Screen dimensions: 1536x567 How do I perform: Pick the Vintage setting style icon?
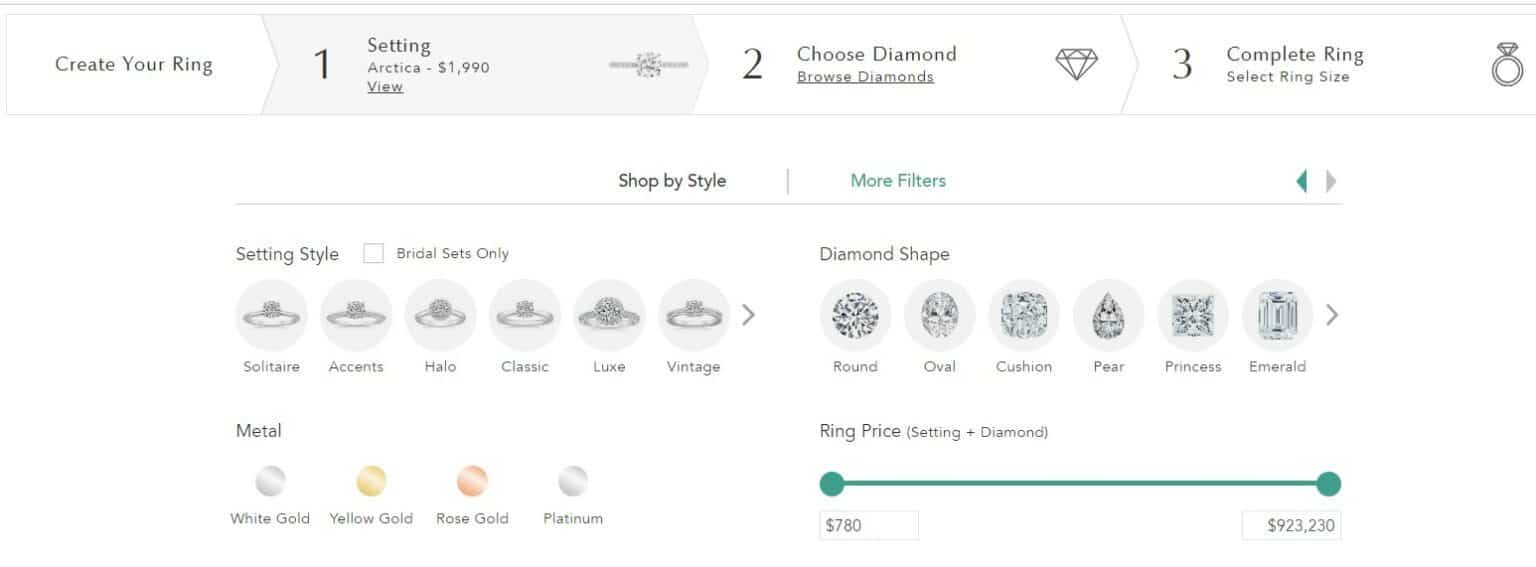pyautogui.click(x=693, y=315)
